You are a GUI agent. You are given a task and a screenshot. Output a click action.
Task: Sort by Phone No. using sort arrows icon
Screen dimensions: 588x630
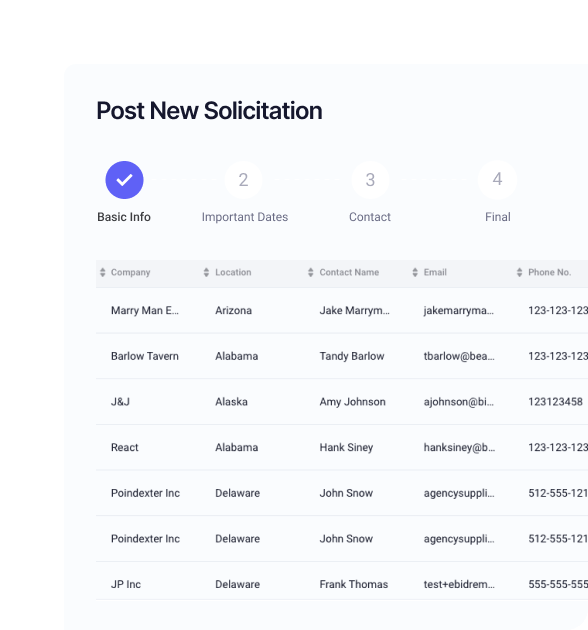pyautogui.click(x=519, y=272)
